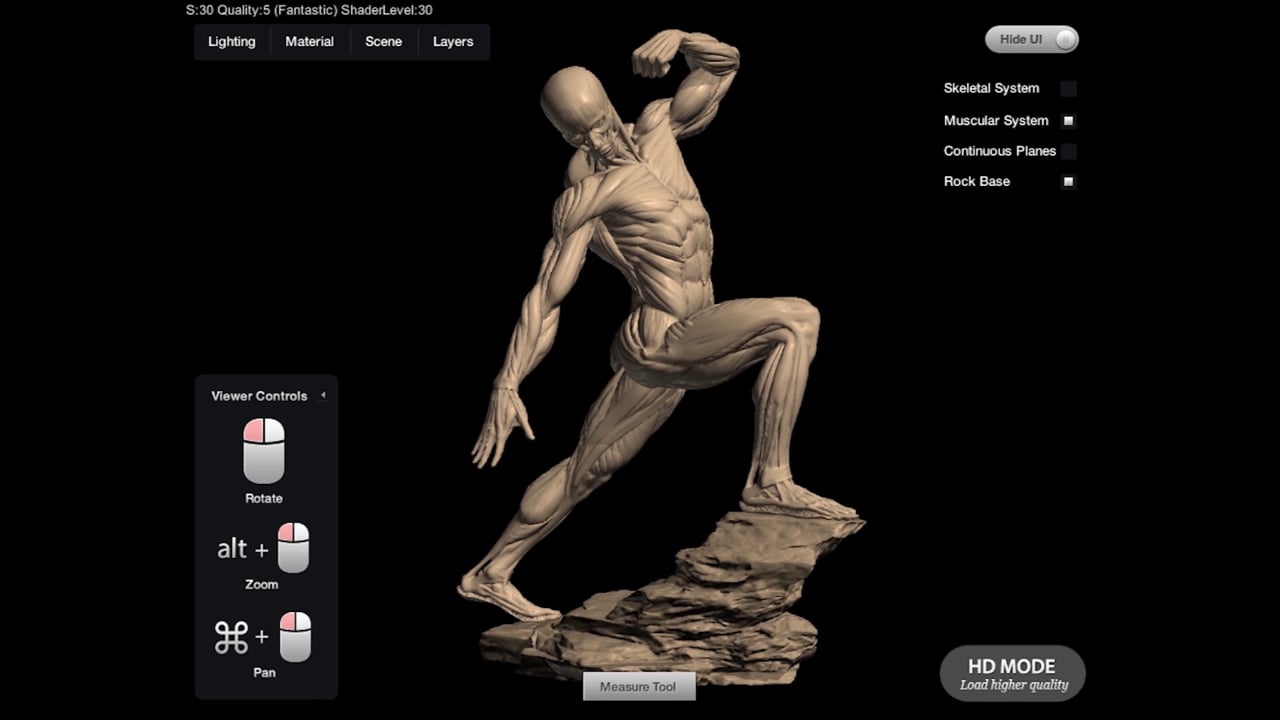The height and width of the screenshot is (720, 1280).
Task: Open the Layers menu
Action: pos(453,42)
